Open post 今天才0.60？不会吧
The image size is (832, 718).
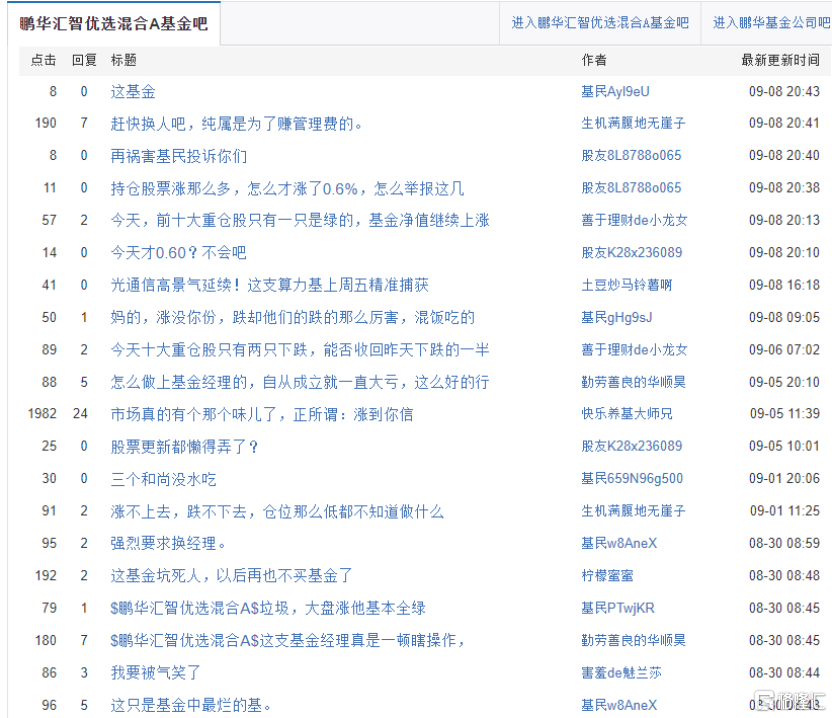click(178, 253)
